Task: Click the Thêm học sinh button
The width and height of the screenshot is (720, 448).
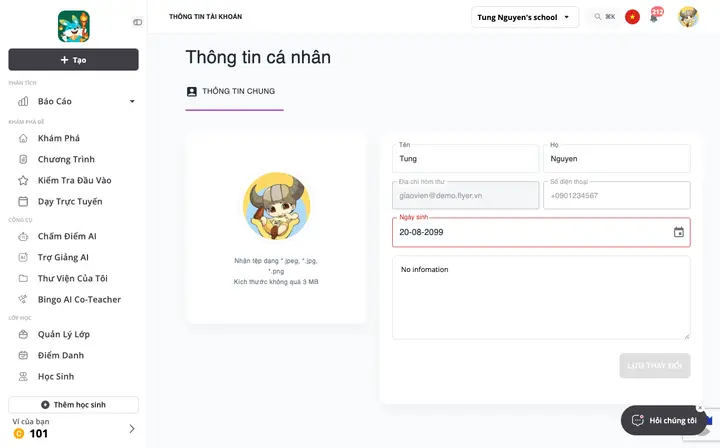Action: point(73,405)
